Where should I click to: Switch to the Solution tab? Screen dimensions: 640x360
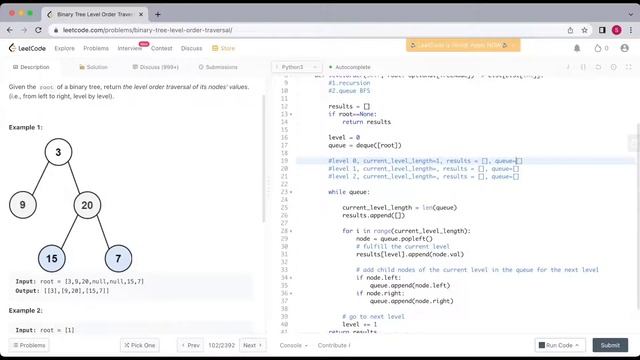(x=93, y=67)
